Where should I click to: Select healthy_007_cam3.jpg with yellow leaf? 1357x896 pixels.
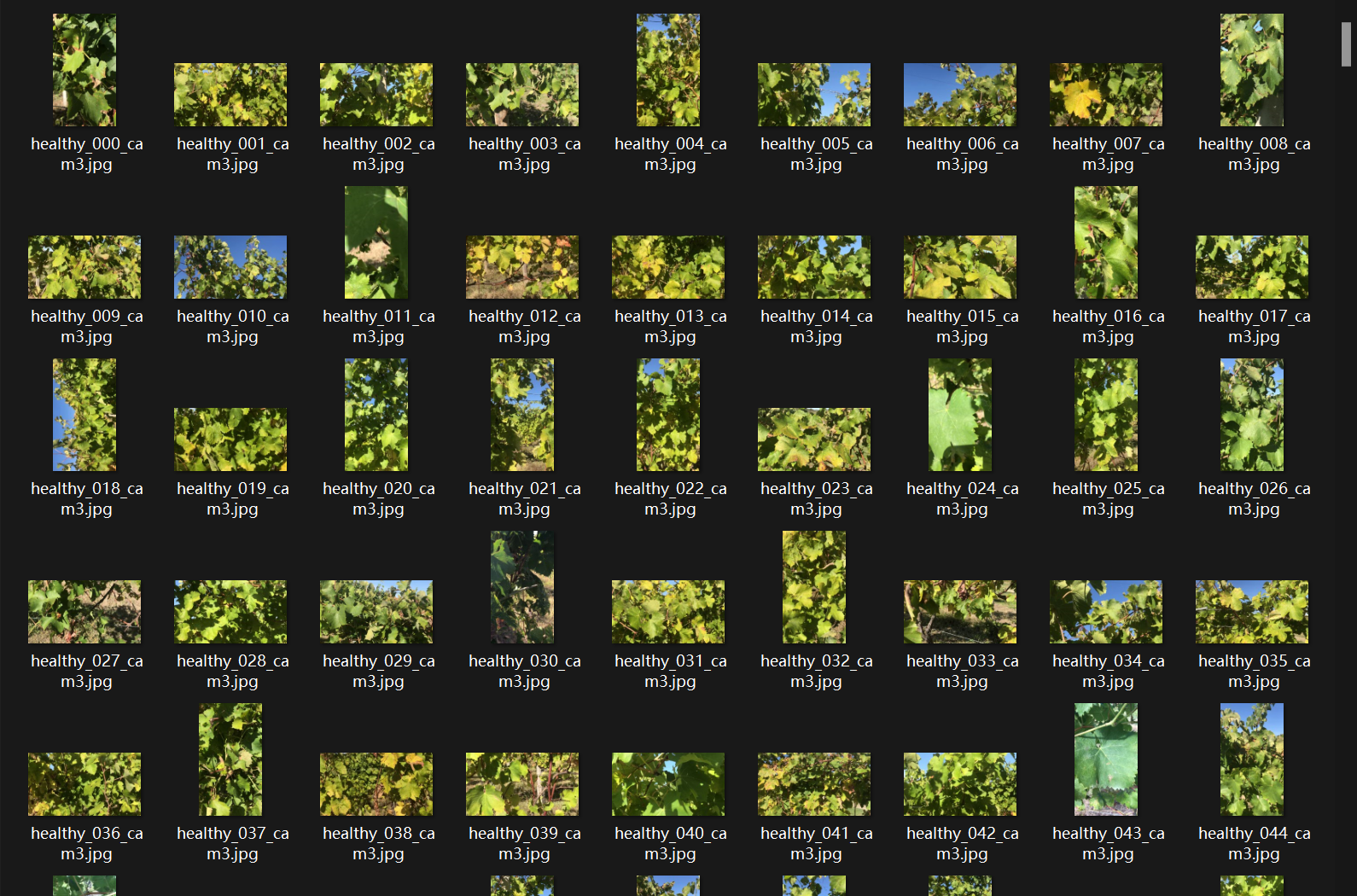click(x=1106, y=95)
